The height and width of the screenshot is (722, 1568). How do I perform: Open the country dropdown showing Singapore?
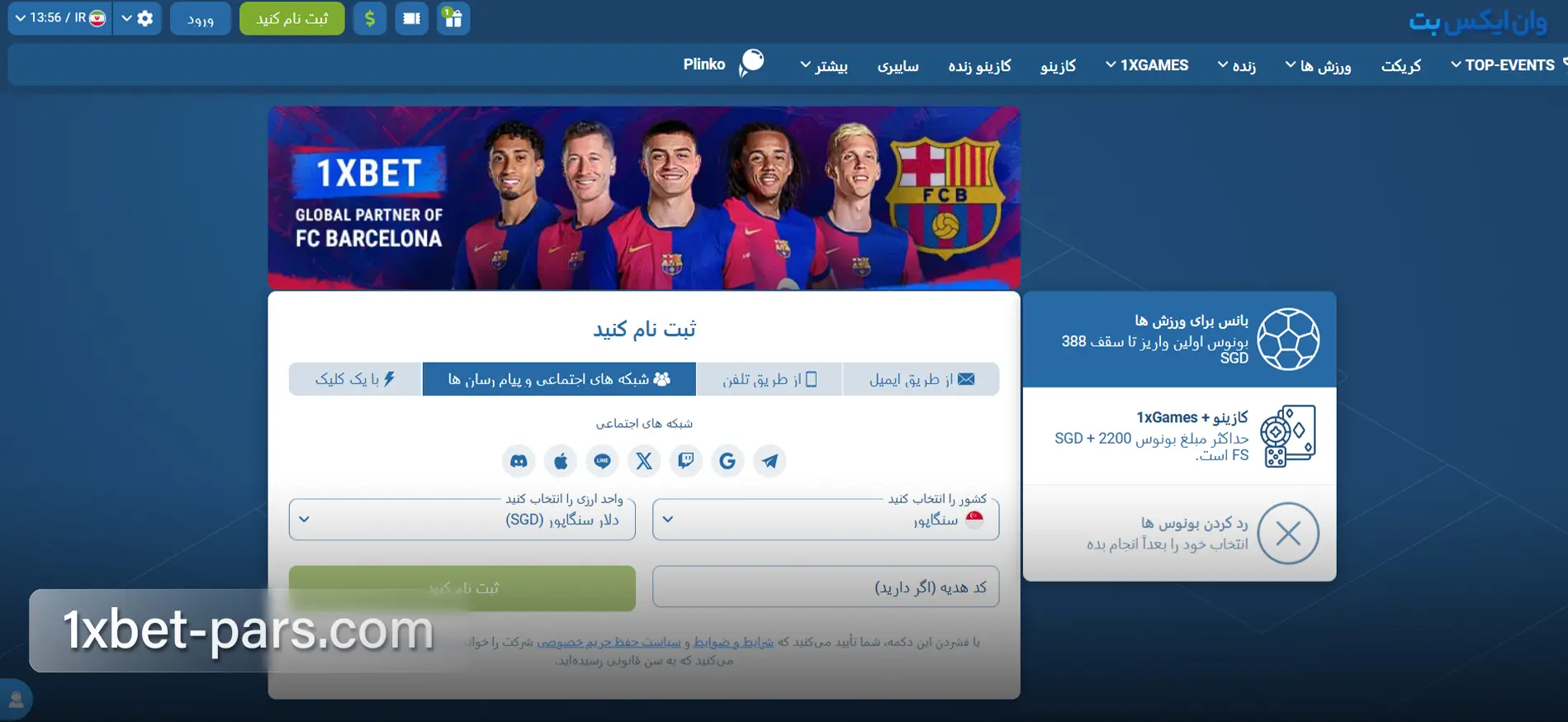[x=826, y=520]
